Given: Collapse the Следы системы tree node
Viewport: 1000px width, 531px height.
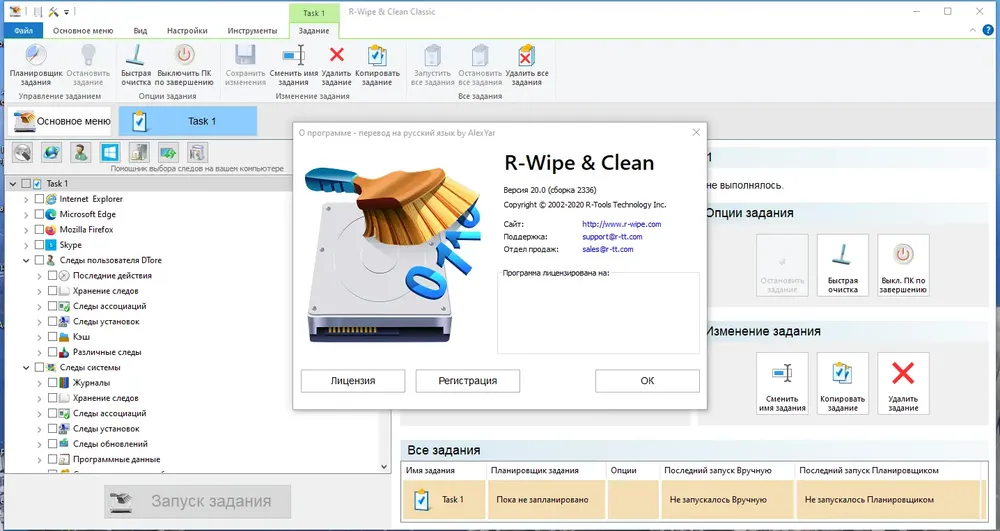Looking at the screenshot, I should (26, 367).
